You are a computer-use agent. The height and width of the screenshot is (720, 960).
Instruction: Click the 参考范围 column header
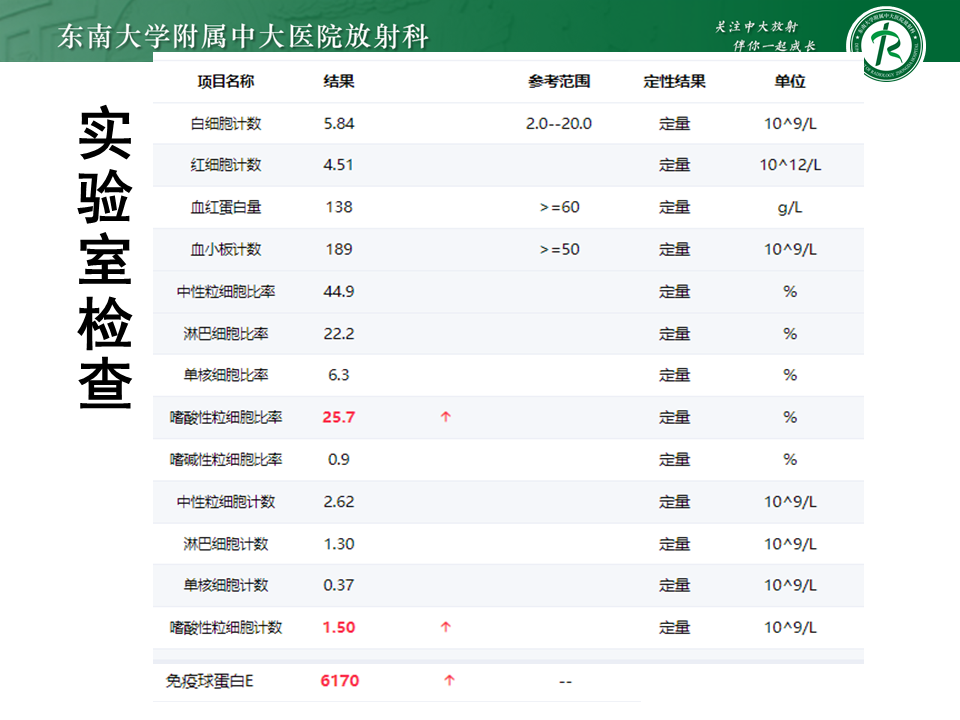click(x=559, y=82)
